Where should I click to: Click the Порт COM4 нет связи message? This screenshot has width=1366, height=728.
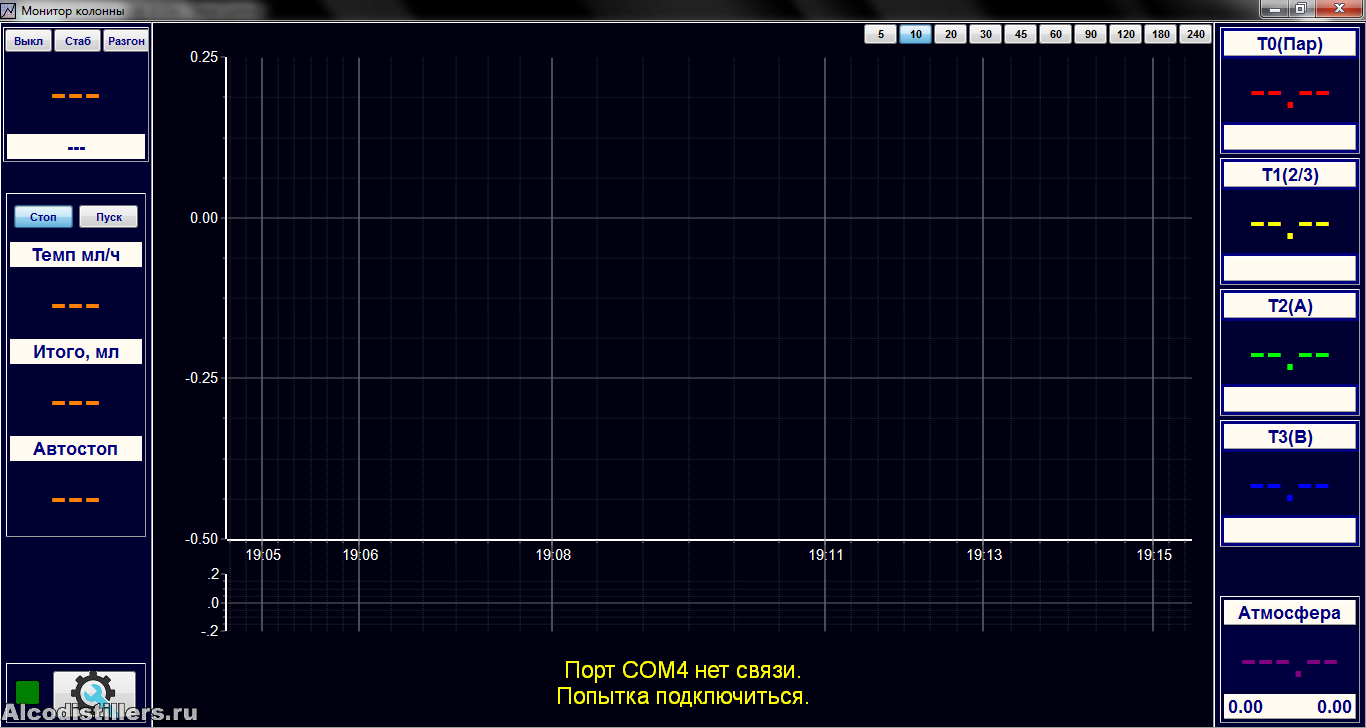pos(683,670)
